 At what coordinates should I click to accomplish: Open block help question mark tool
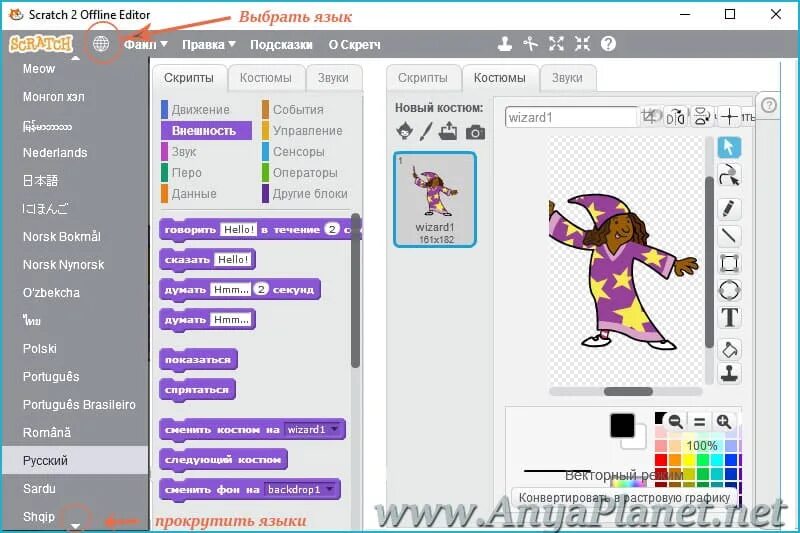coord(608,44)
